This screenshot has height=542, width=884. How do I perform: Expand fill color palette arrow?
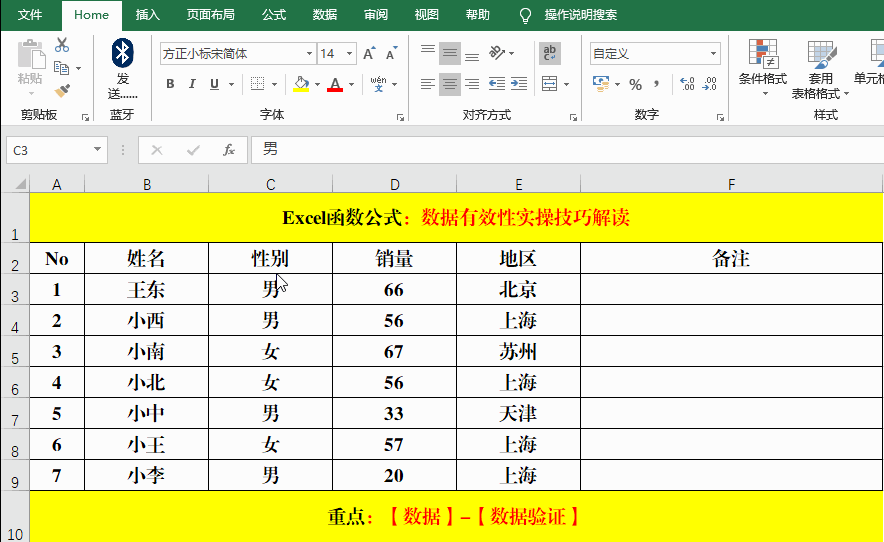pos(317,84)
